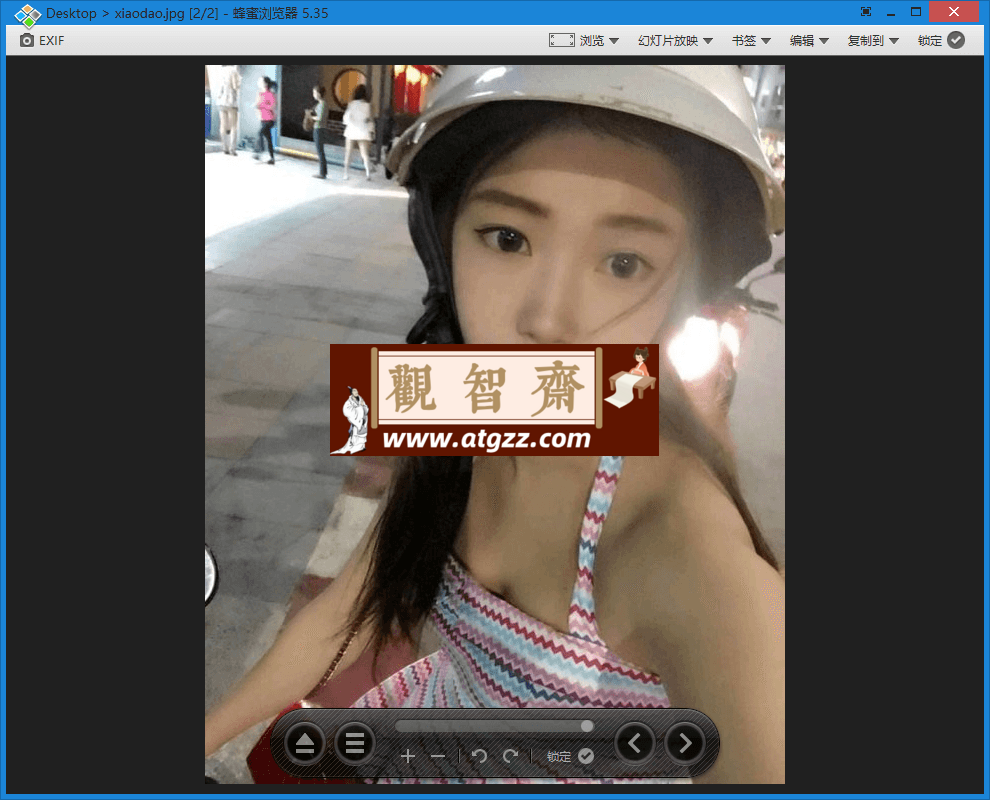This screenshot has height=800, width=990.
Task: Expand the 编辑 dropdown arrow
Action: 824,41
